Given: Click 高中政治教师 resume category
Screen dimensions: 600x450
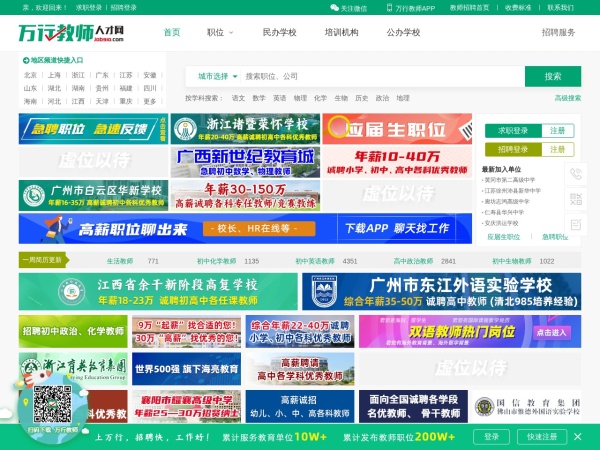Looking at the screenshot, I should [413, 261].
